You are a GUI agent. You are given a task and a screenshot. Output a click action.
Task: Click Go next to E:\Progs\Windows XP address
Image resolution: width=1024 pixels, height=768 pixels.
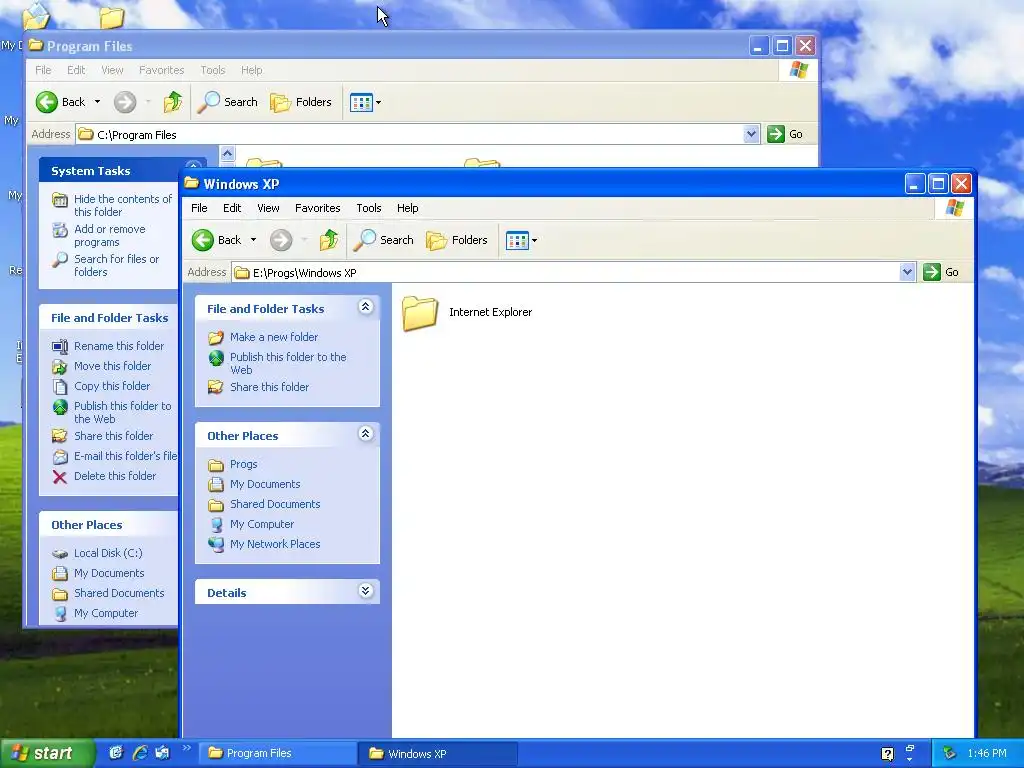pos(941,272)
